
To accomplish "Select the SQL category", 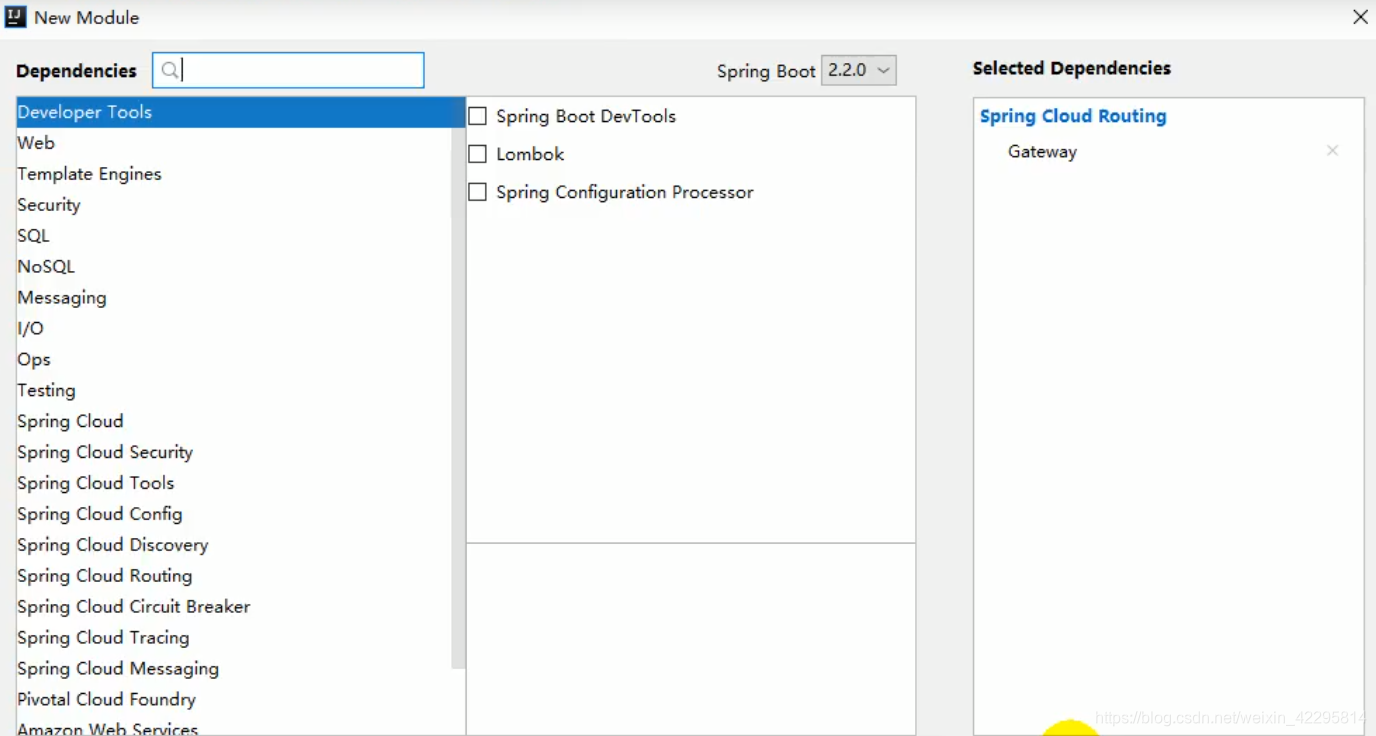I will 234,236.
